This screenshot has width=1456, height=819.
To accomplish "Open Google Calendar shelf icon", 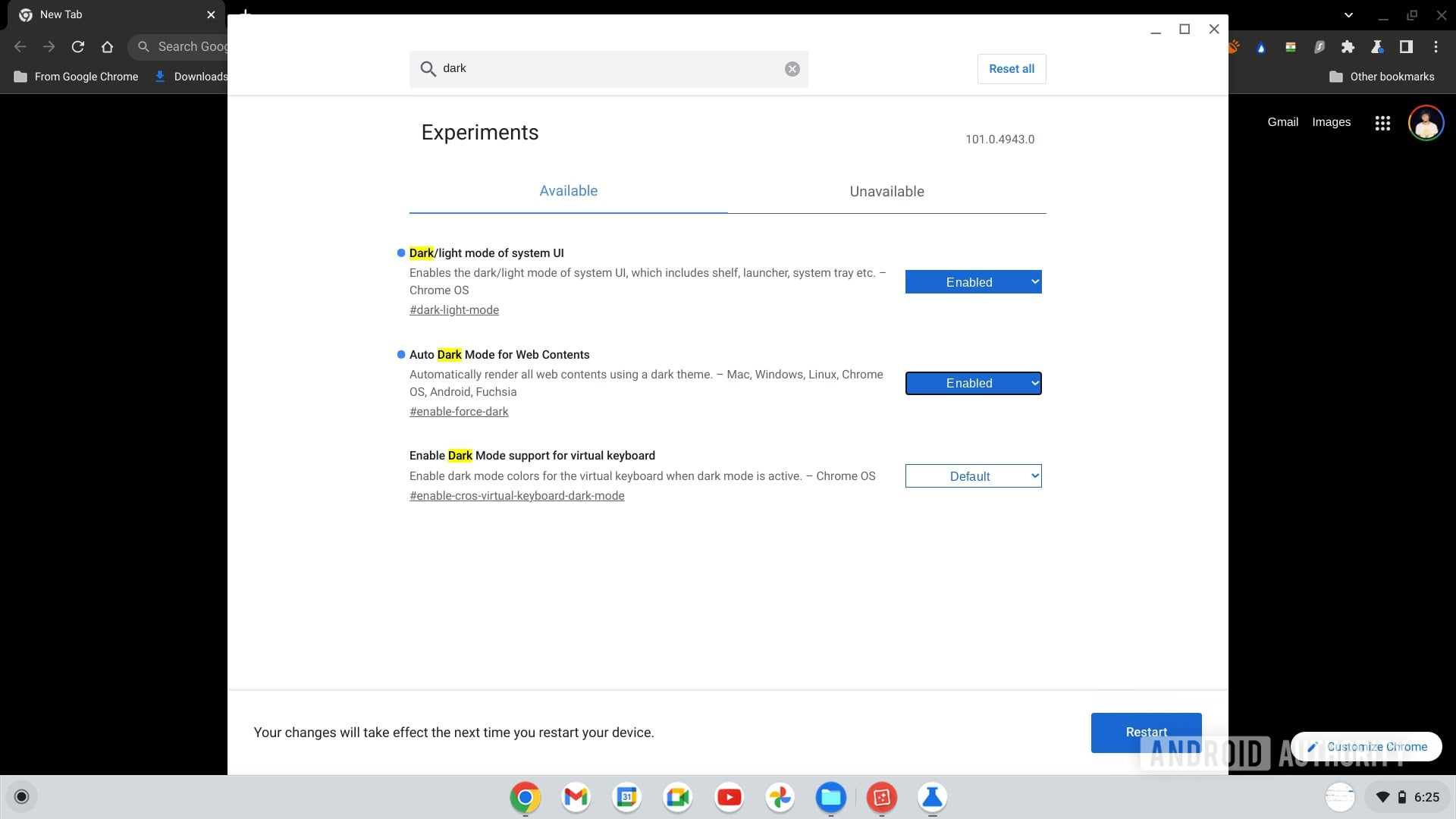I will [x=627, y=797].
